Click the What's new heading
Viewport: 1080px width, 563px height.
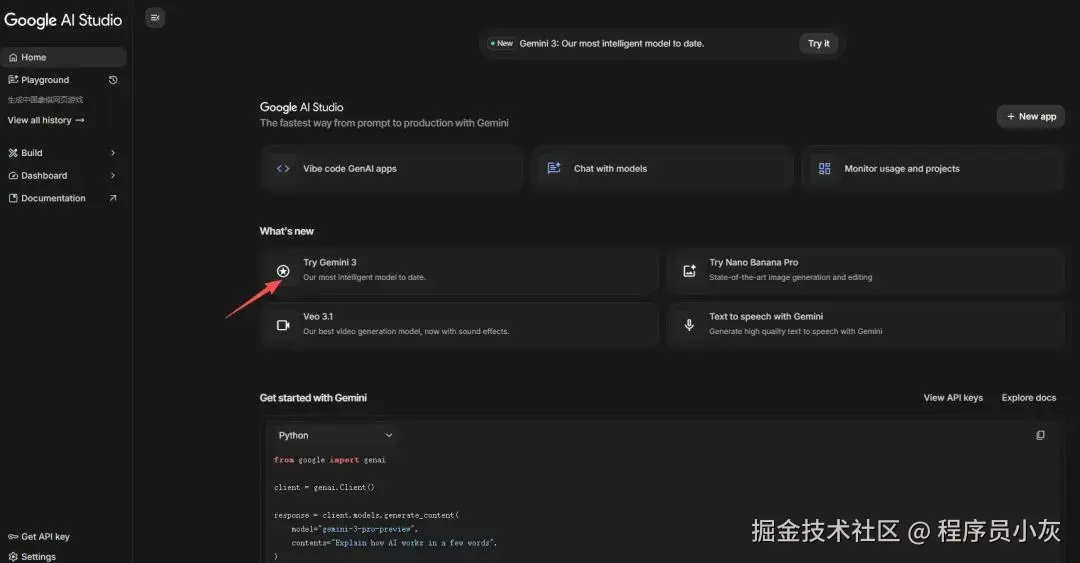point(287,232)
